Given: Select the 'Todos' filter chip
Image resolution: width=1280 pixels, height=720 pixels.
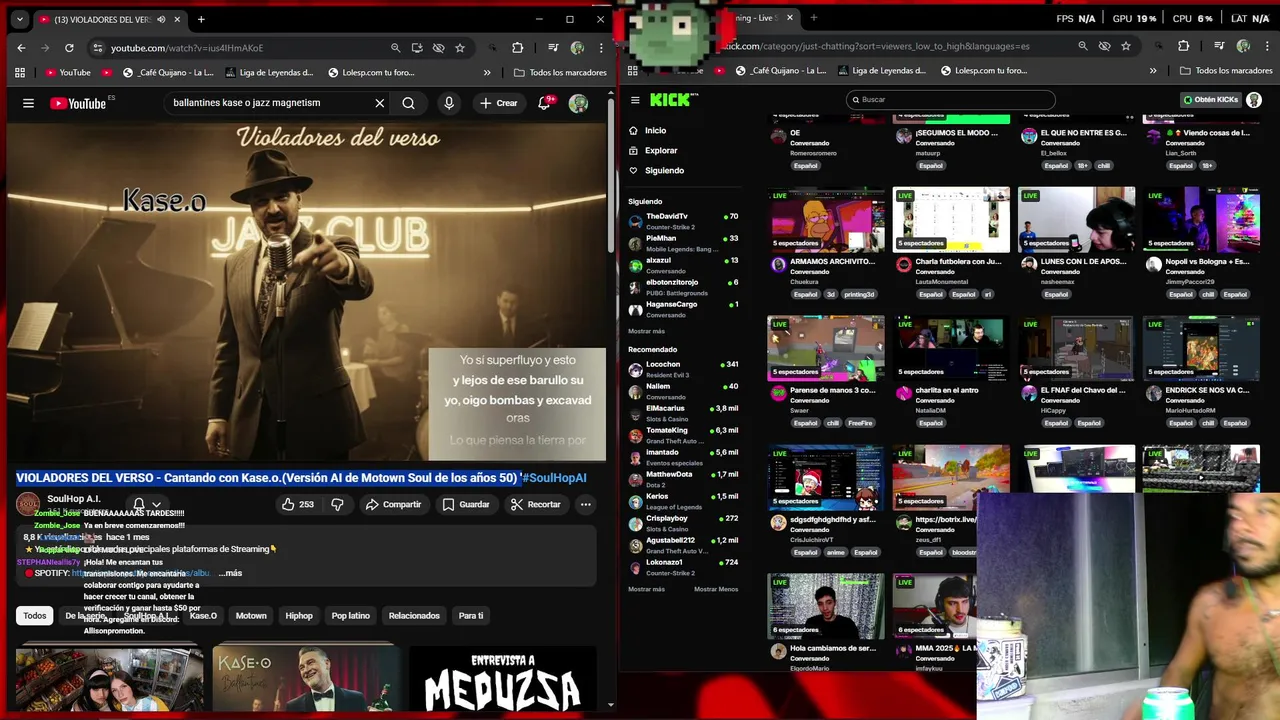Looking at the screenshot, I should click(x=35, y=616).
